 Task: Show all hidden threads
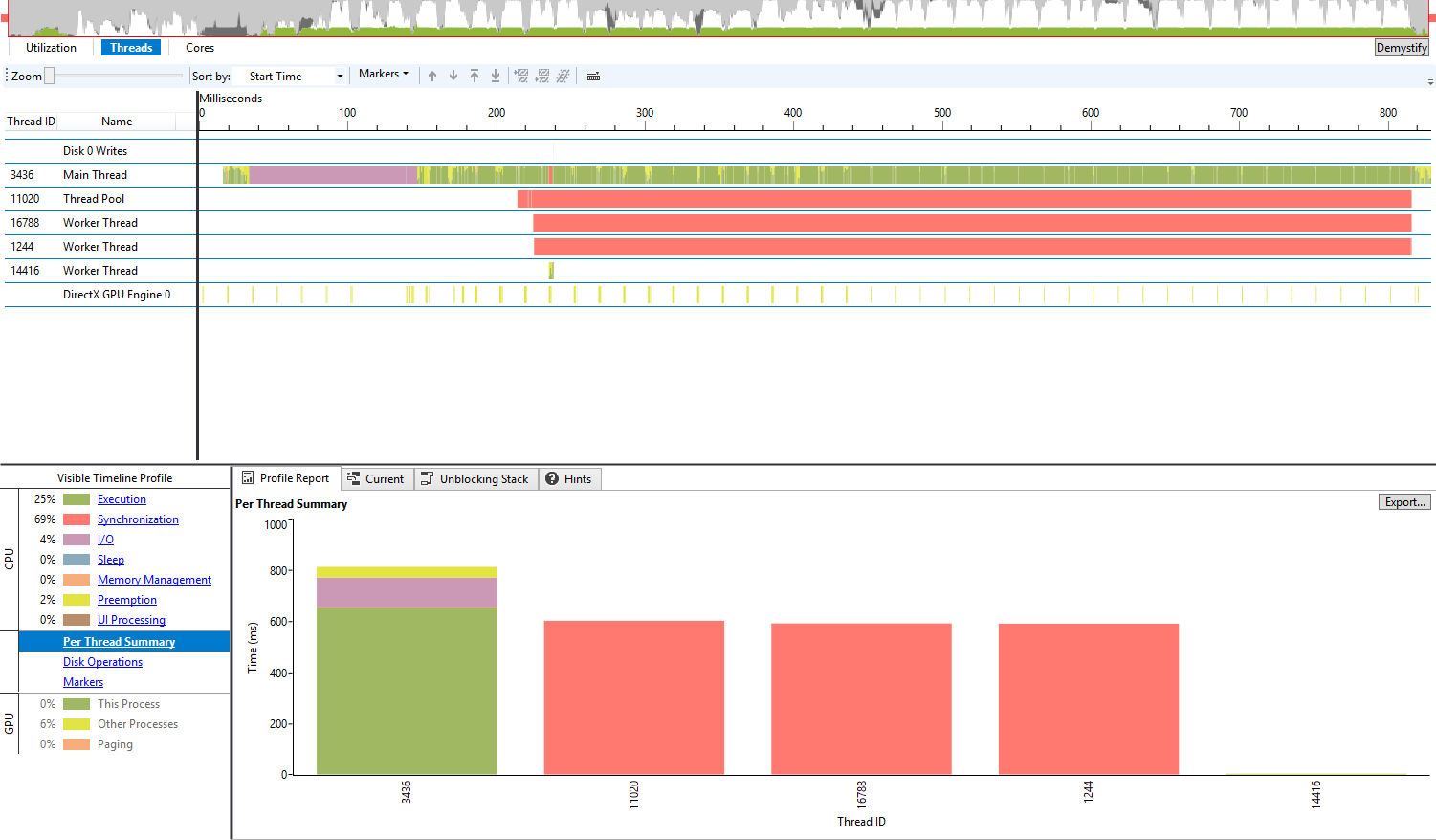pyautogui.click(x=563, y=76)
